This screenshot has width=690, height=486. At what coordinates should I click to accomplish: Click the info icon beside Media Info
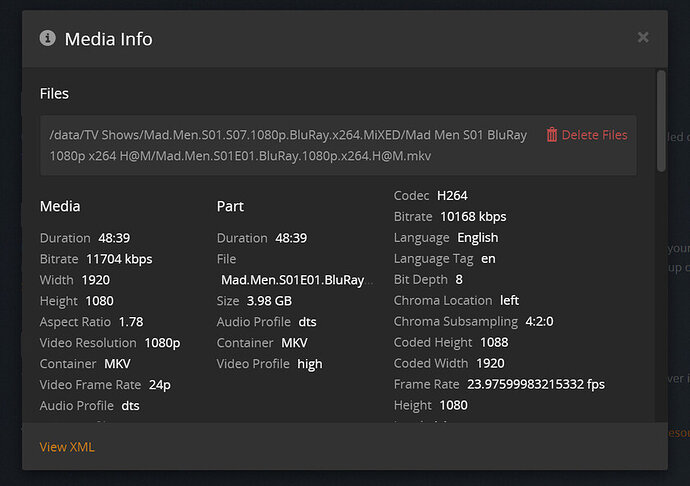pos(48,38)
